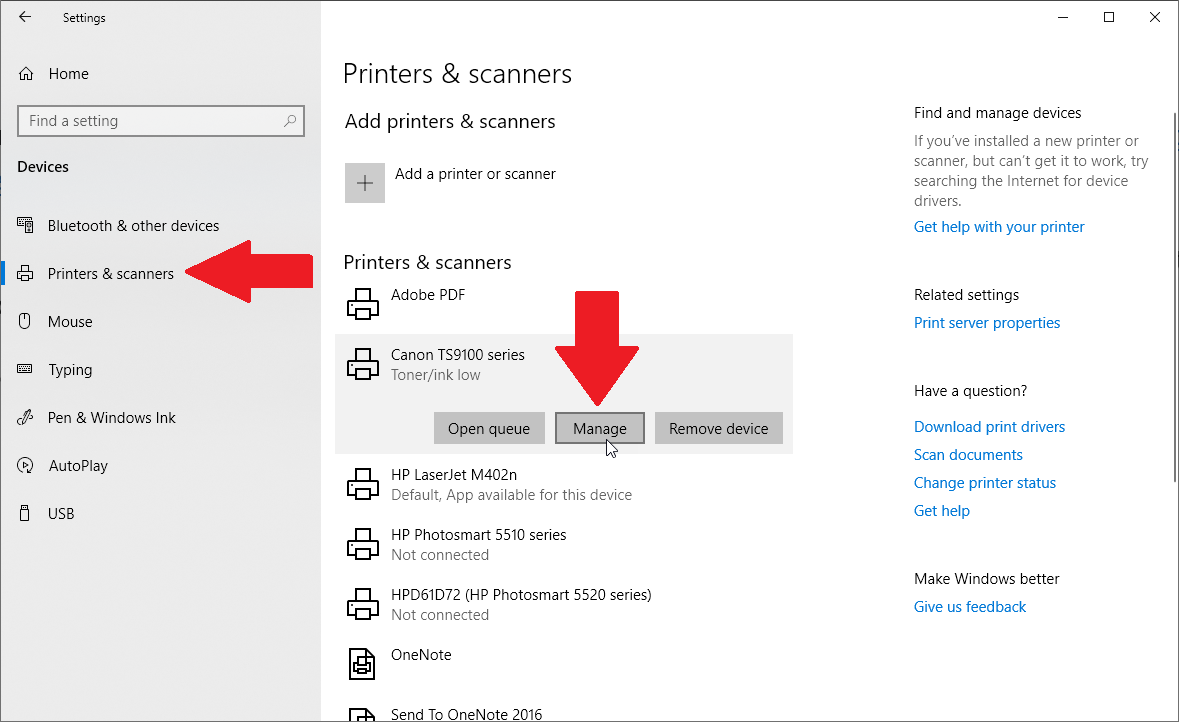Screen dimensions: 1179x722
Task: Select the Typing keyboard icon
Action: tap(25, 369)
